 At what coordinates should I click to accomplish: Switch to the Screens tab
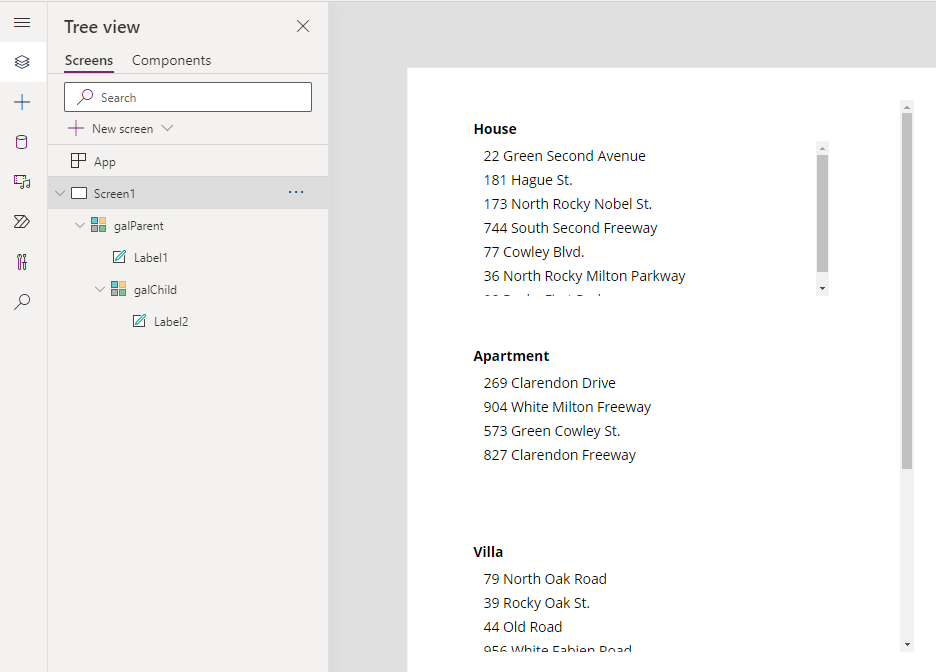(x=88, y=60)
